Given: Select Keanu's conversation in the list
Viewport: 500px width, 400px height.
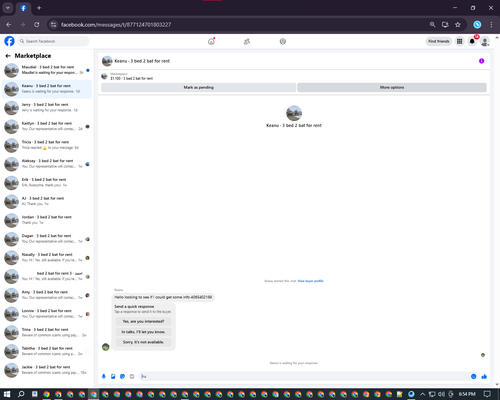Looking at the screenshot, I should point(47,89).
